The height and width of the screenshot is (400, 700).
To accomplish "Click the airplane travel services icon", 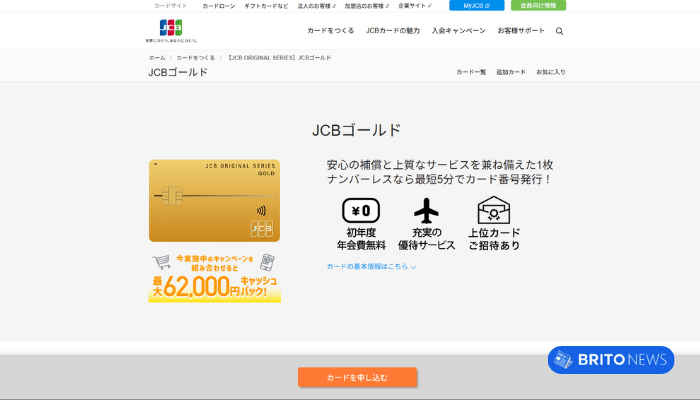I will coord(427,210).
